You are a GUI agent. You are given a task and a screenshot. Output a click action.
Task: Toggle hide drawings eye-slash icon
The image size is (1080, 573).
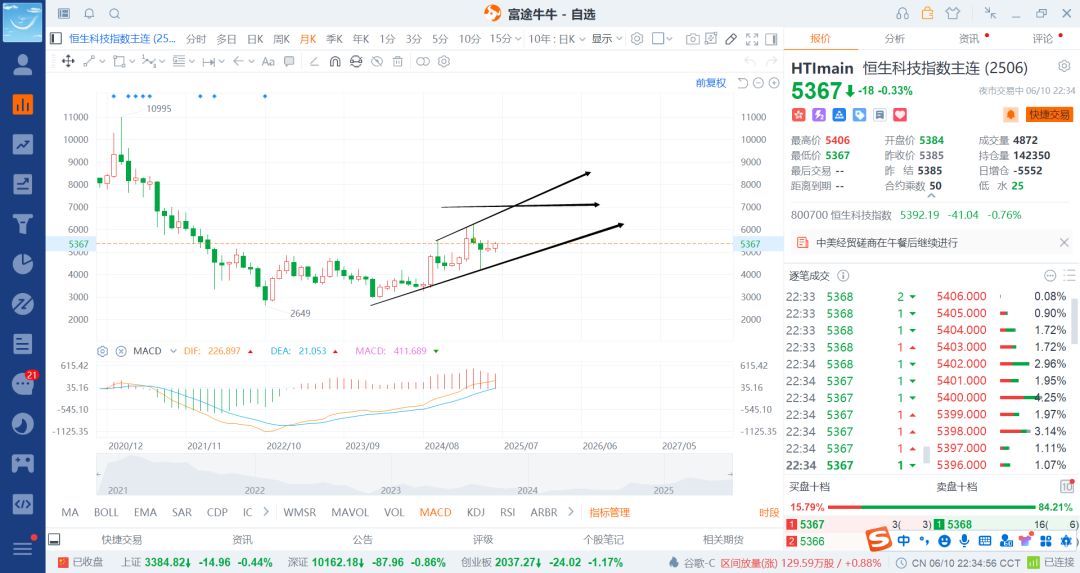point(377,61)
